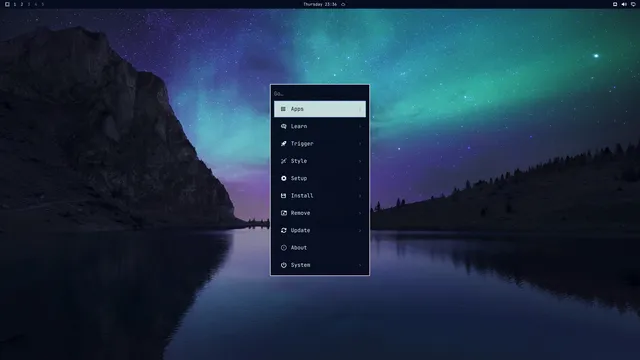Expand the Update submenu chevron
Viewport: 640px width, 360px height.
pos(360,231)
